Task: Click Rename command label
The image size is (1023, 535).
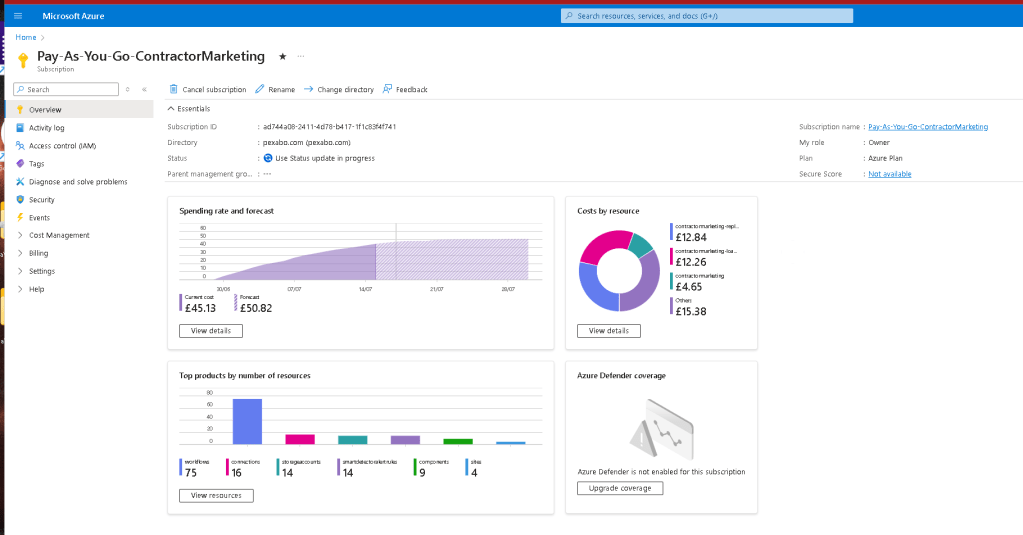Action: click(282, 89)
